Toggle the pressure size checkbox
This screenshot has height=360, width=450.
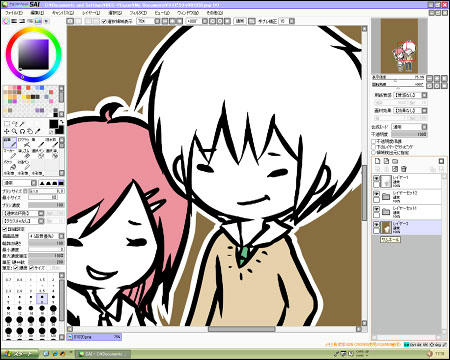coord(32,268)
